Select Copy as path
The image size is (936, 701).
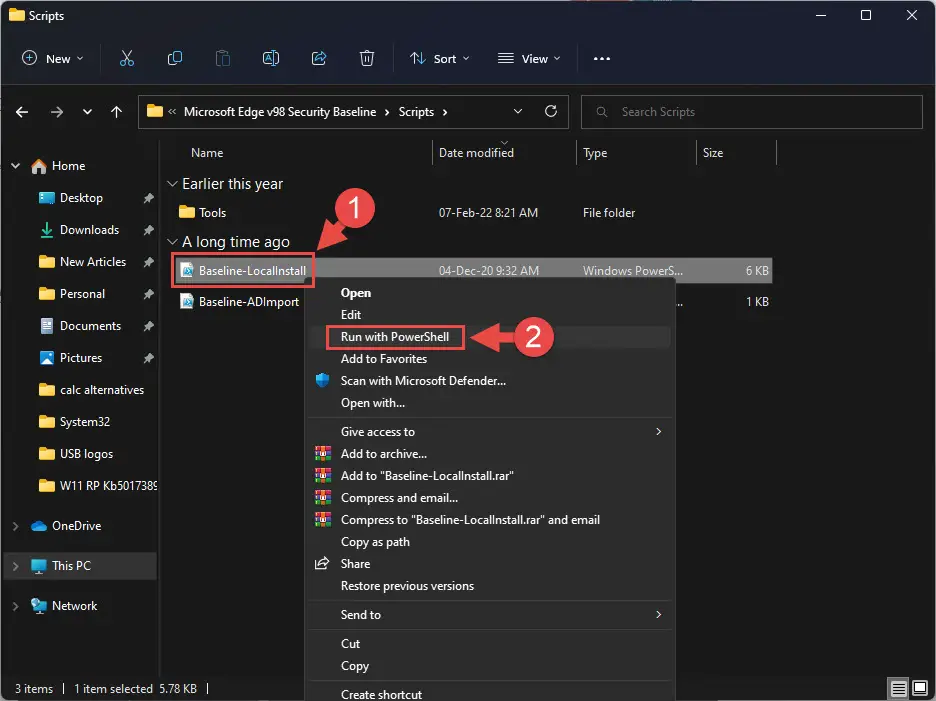[x=489, y=542]
